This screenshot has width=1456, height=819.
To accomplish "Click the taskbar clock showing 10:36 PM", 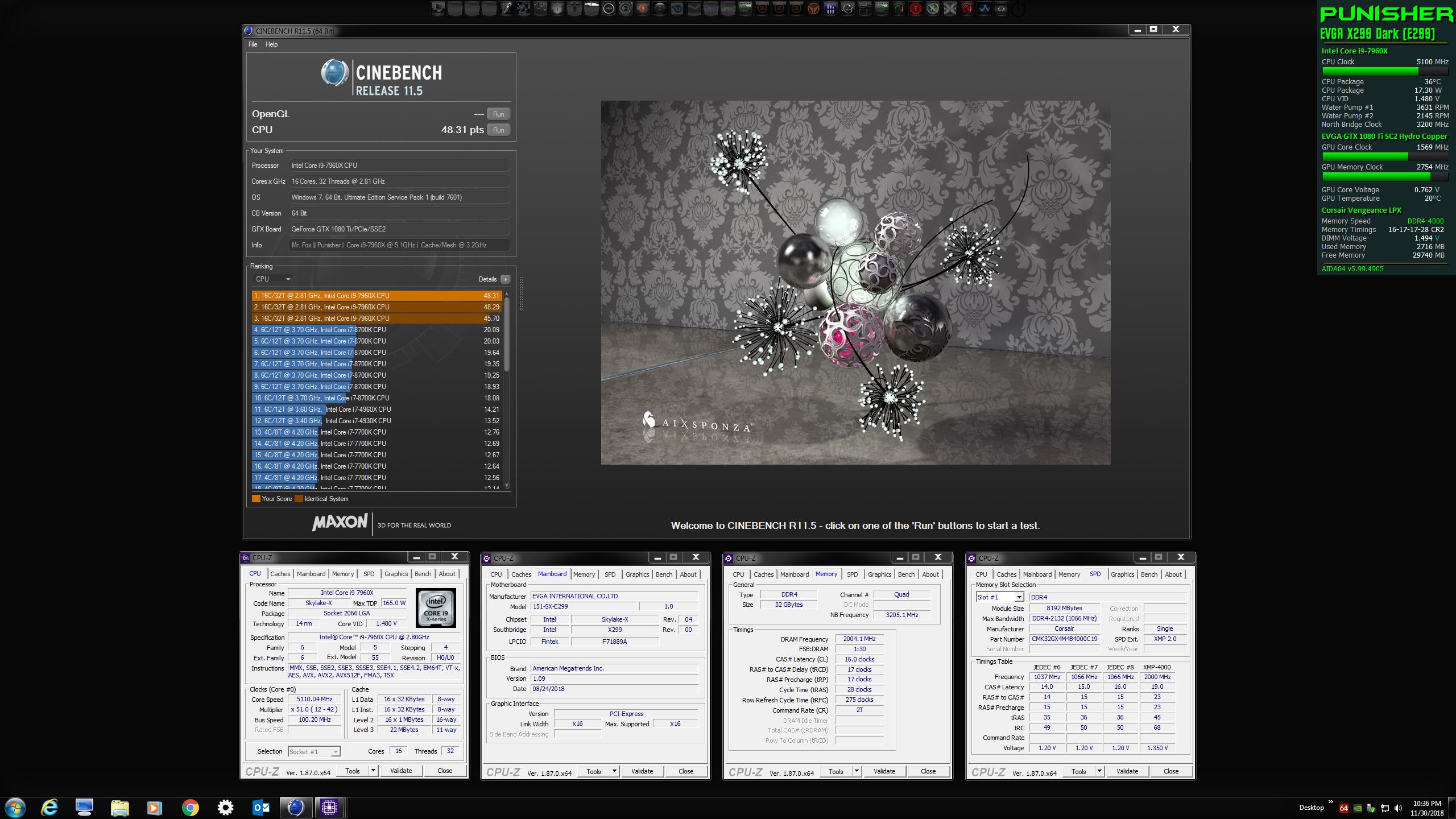I will pyautogui.click(x=1427, y=808).
